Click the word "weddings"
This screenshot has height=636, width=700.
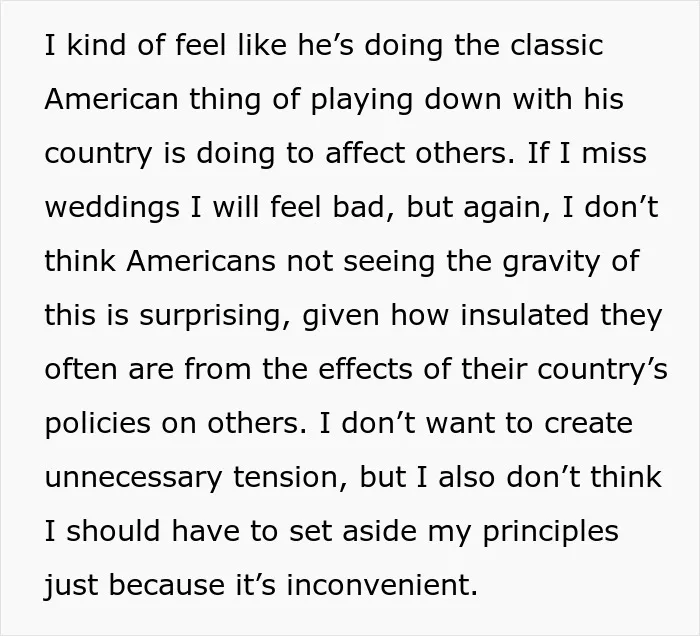[x=112, y=208]
